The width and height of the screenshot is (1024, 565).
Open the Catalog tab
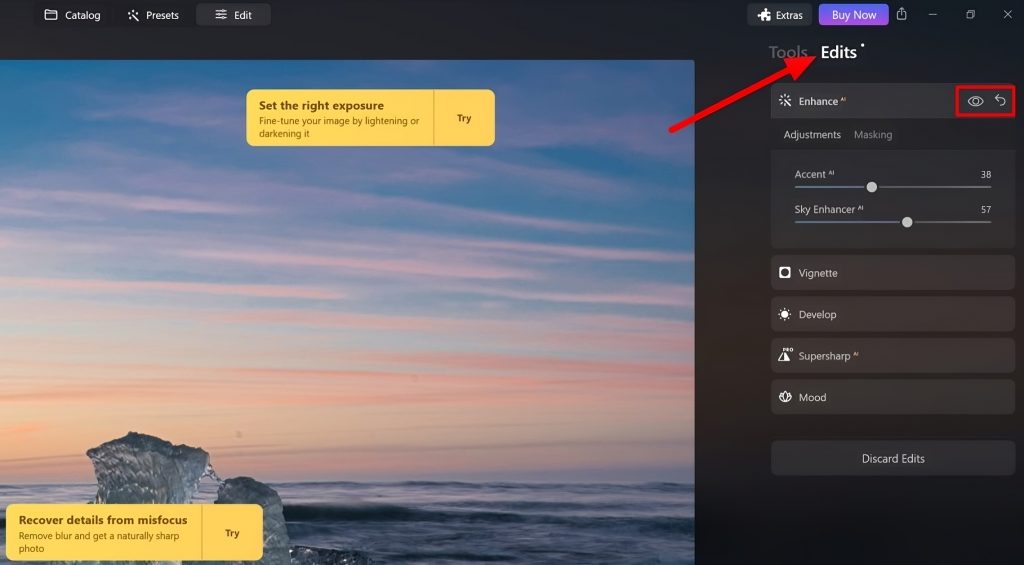point(72,15)
